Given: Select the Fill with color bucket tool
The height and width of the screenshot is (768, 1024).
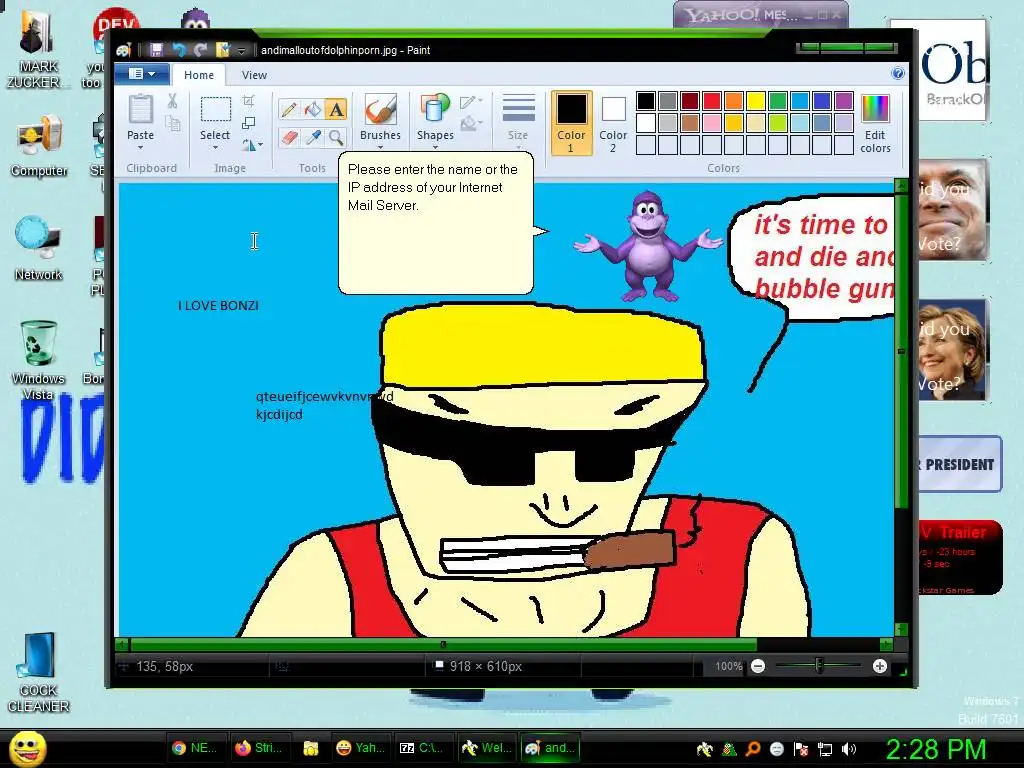Looking at the screenshot, I should tap(312, 109).
